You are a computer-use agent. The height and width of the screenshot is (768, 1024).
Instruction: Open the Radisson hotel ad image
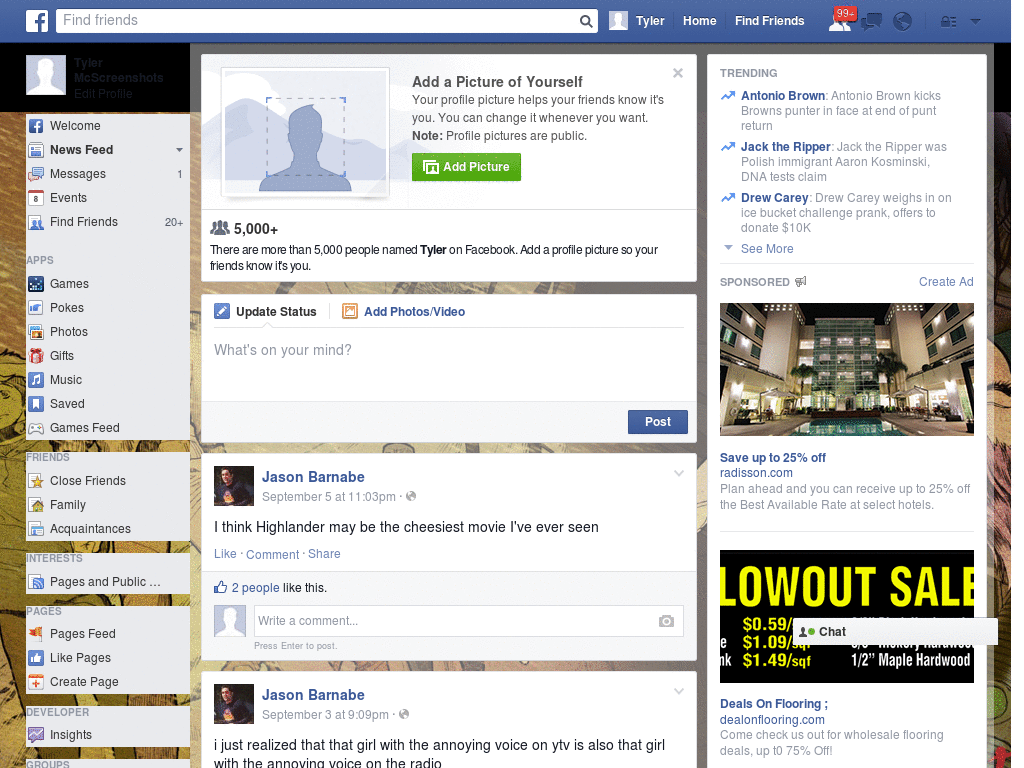click(x=846, y=369)
